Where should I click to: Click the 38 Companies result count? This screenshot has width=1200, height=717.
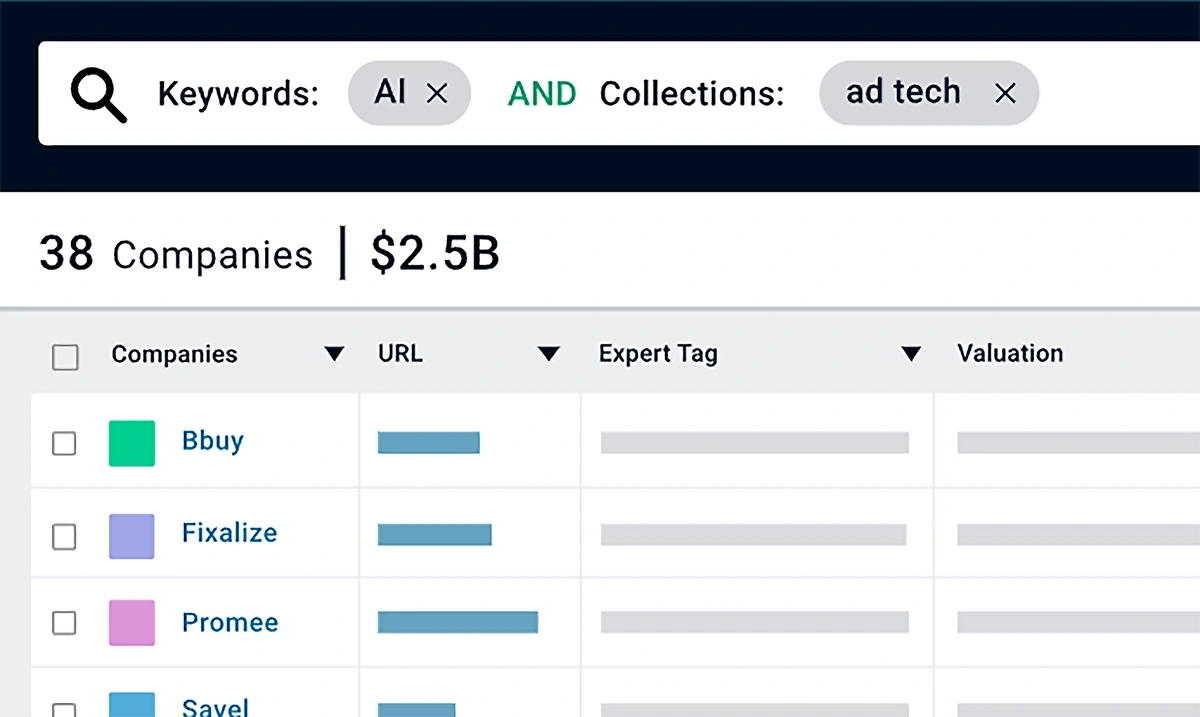click(x=176, y=254)
